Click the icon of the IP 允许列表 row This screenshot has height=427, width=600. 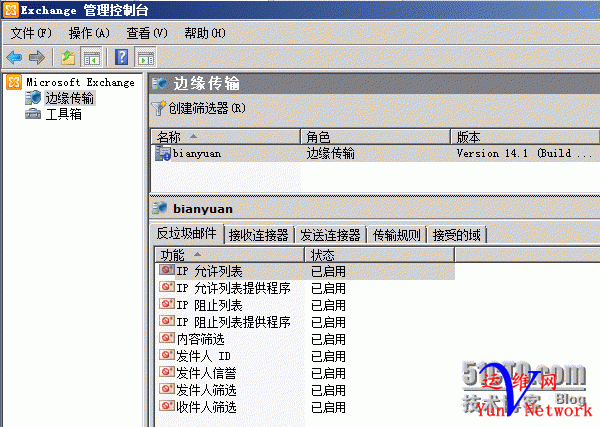coord(167,270)
